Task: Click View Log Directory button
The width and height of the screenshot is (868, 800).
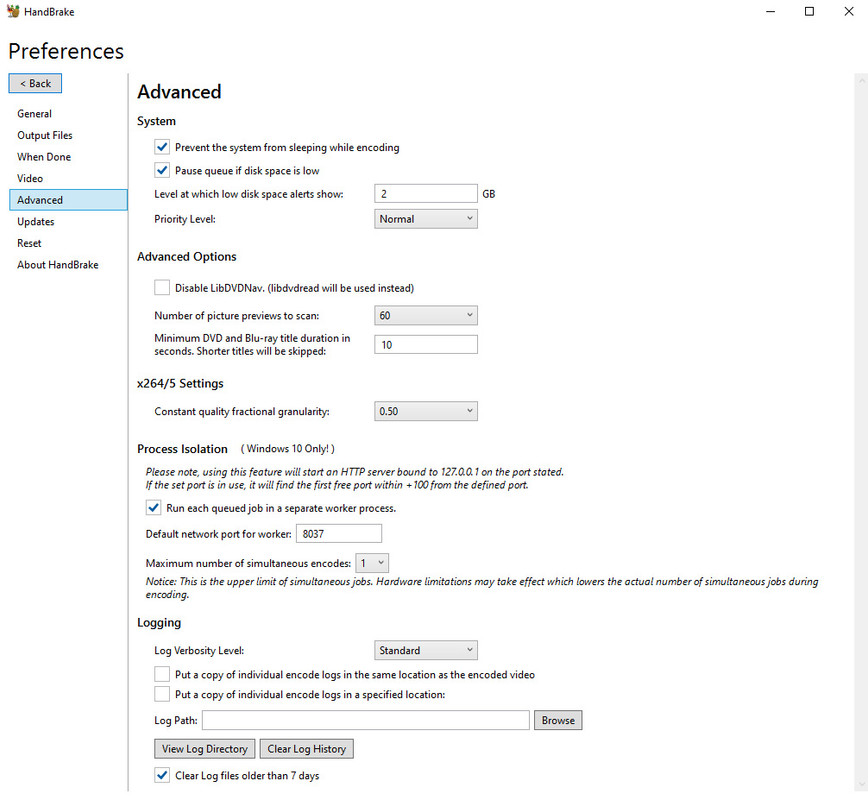Action: 205,749
